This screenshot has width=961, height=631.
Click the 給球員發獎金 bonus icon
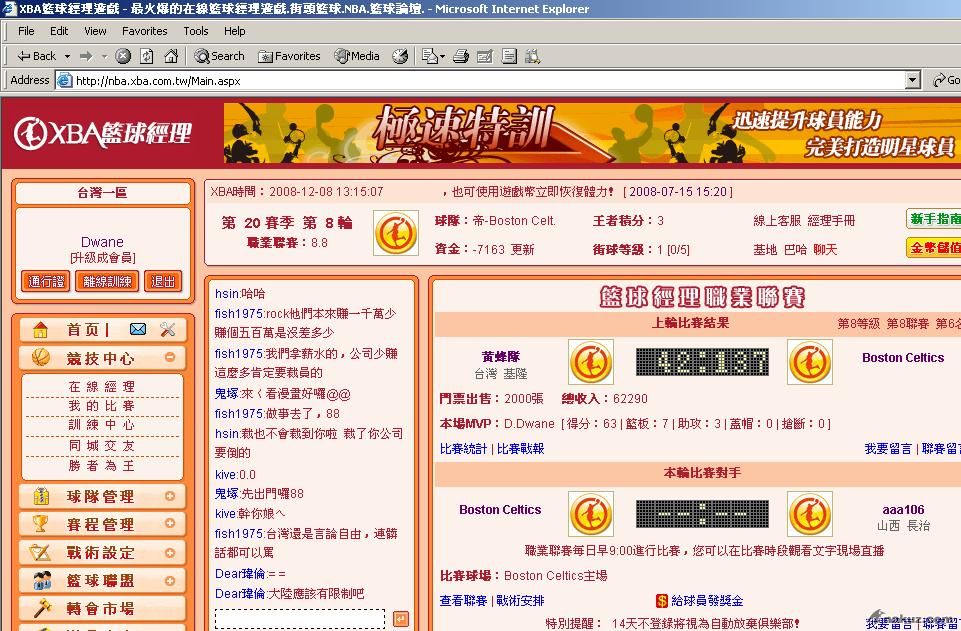click(662, 601)
